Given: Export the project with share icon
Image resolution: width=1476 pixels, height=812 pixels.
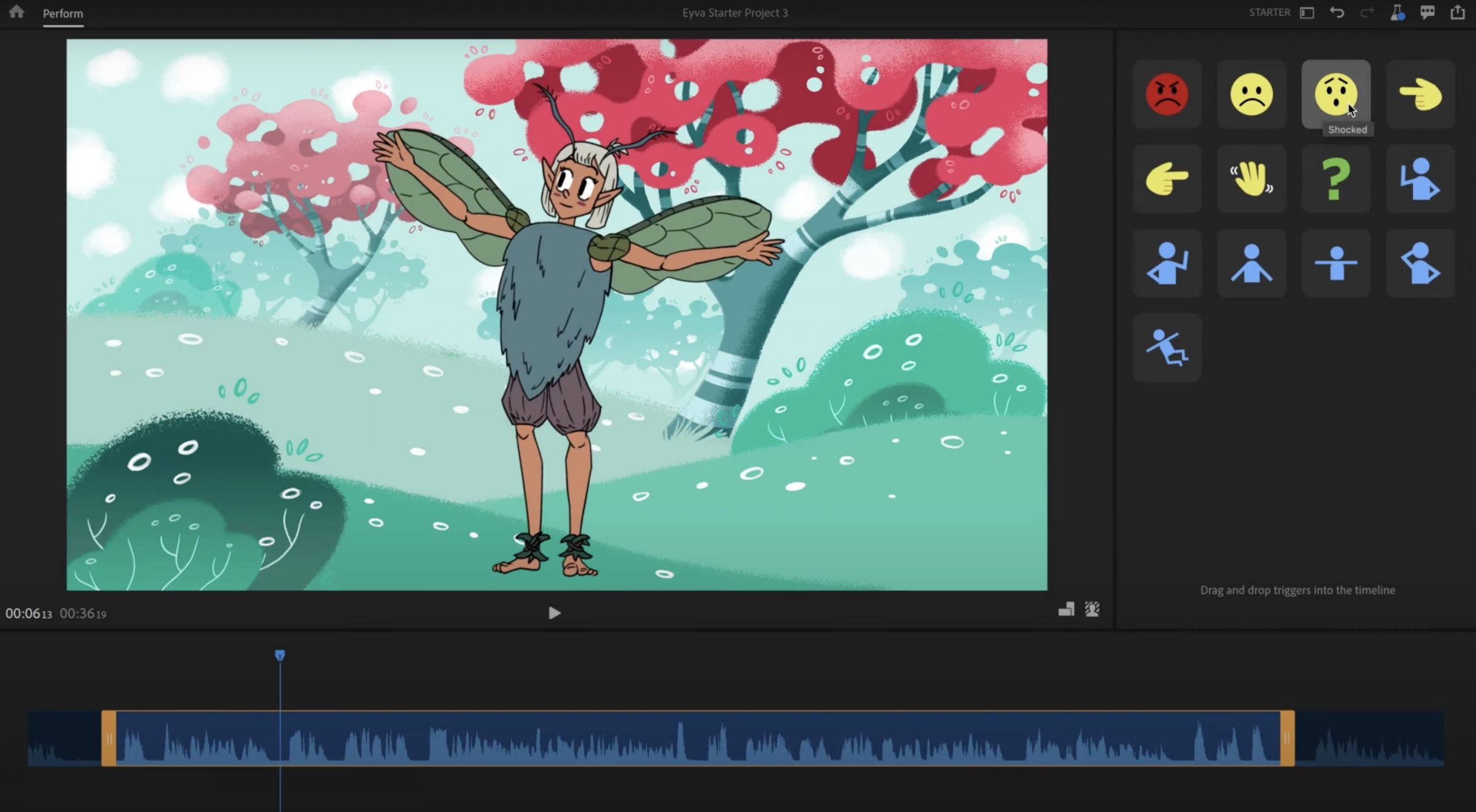Looking at the screenshot, I should [x=1458, y=12].
